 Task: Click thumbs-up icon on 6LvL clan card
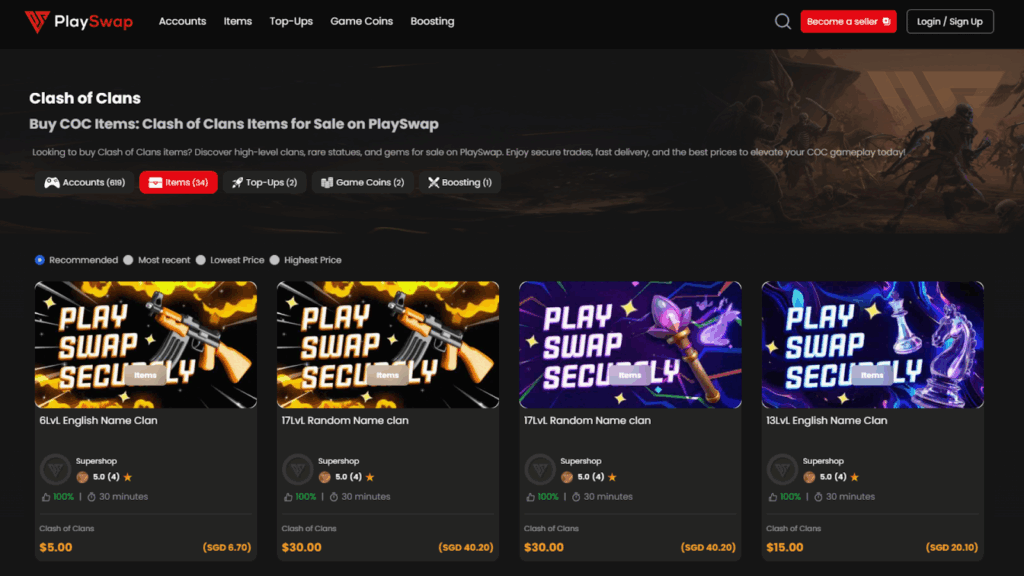point(46,497)
